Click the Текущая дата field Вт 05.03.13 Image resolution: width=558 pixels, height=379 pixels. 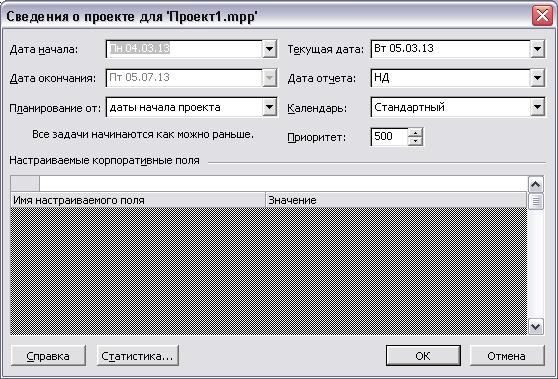coord(451,49)
